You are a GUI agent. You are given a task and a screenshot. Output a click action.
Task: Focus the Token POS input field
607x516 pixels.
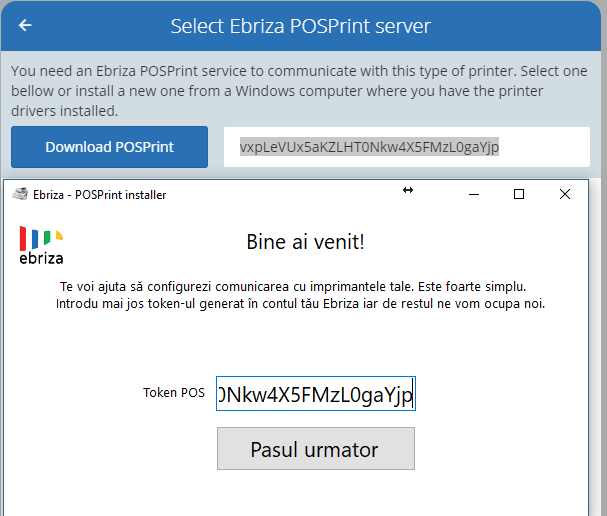click(x=316, y=394)
